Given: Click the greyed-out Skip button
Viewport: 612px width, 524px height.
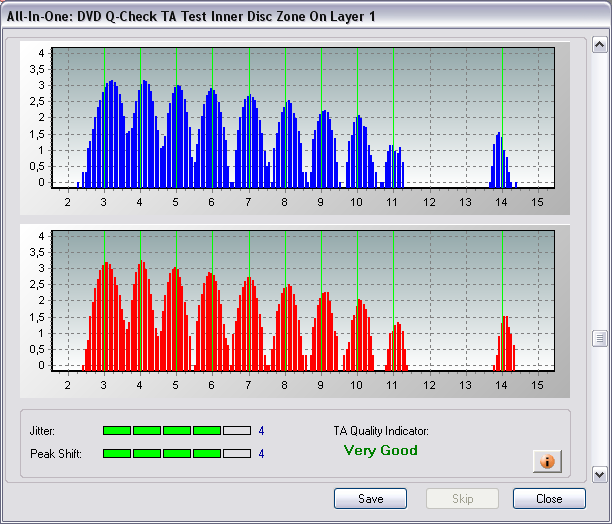Looking at the screenshot, I should 463,499.
